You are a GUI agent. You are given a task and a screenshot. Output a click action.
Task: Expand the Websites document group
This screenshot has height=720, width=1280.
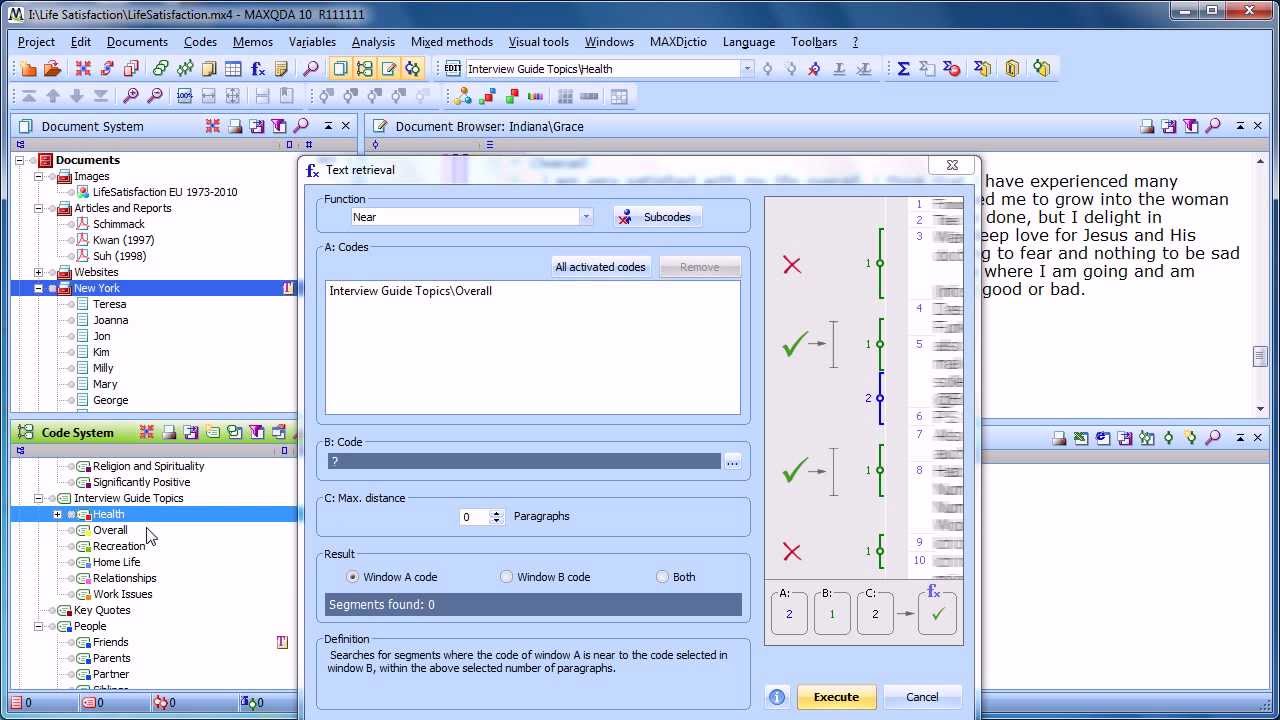coord(39,272)
